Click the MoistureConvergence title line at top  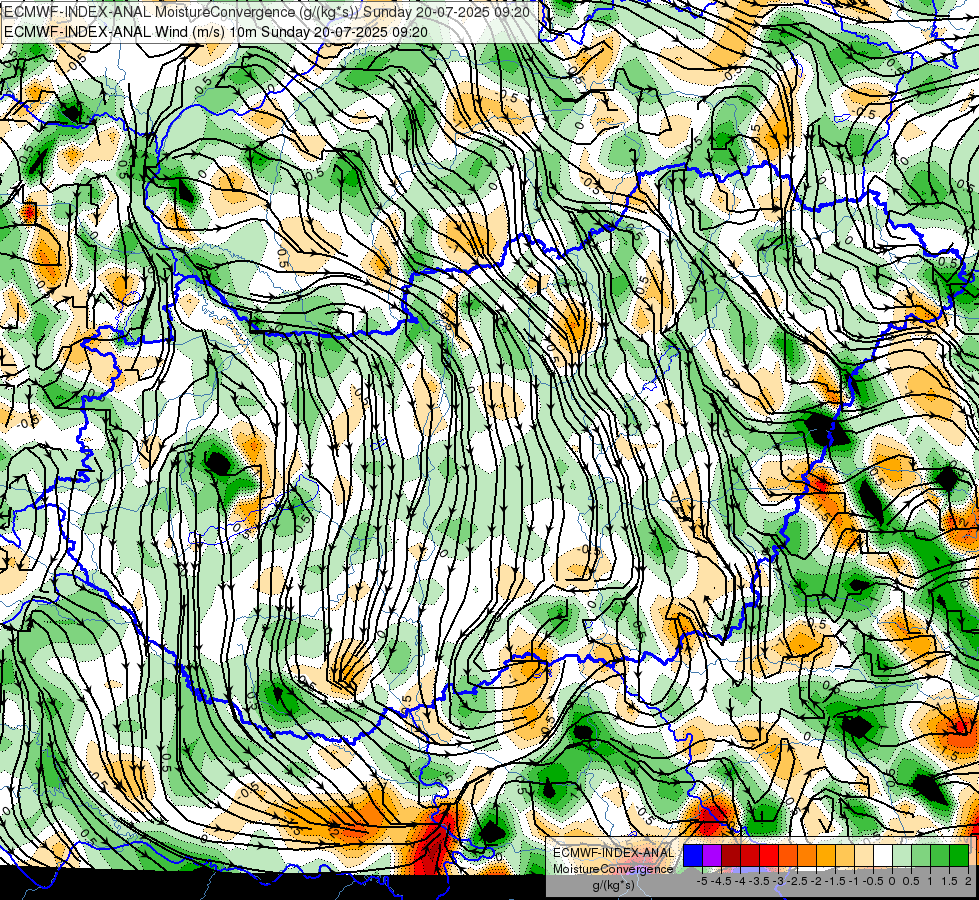pos(267,11)
